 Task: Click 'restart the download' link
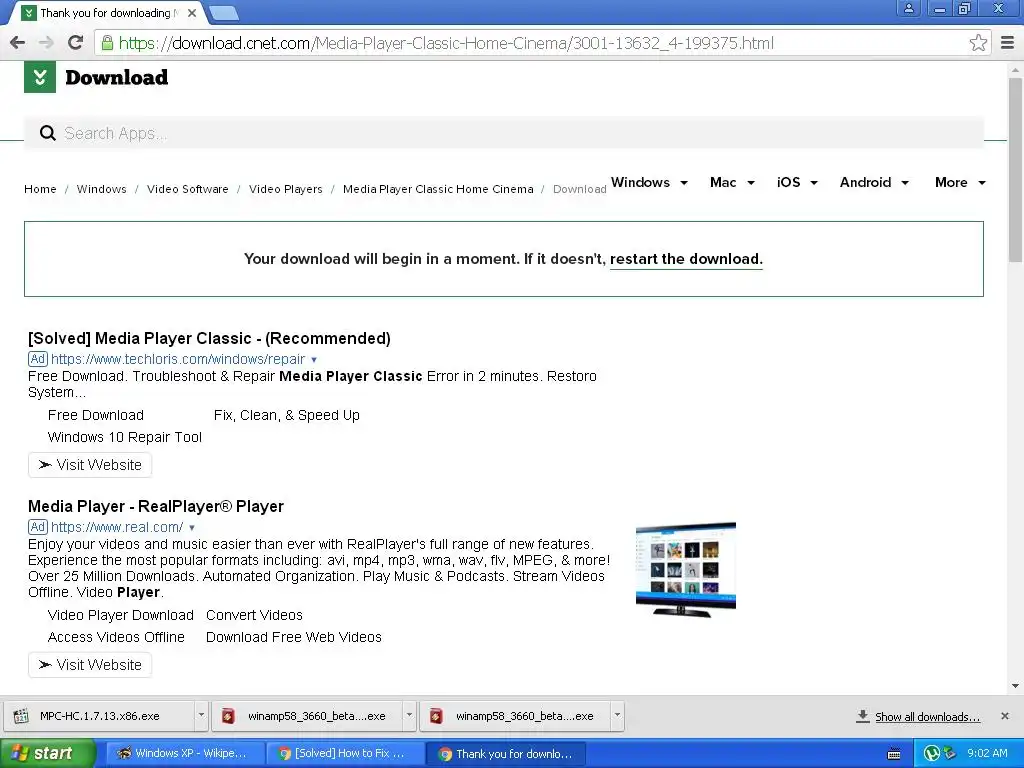coord(686,259)
